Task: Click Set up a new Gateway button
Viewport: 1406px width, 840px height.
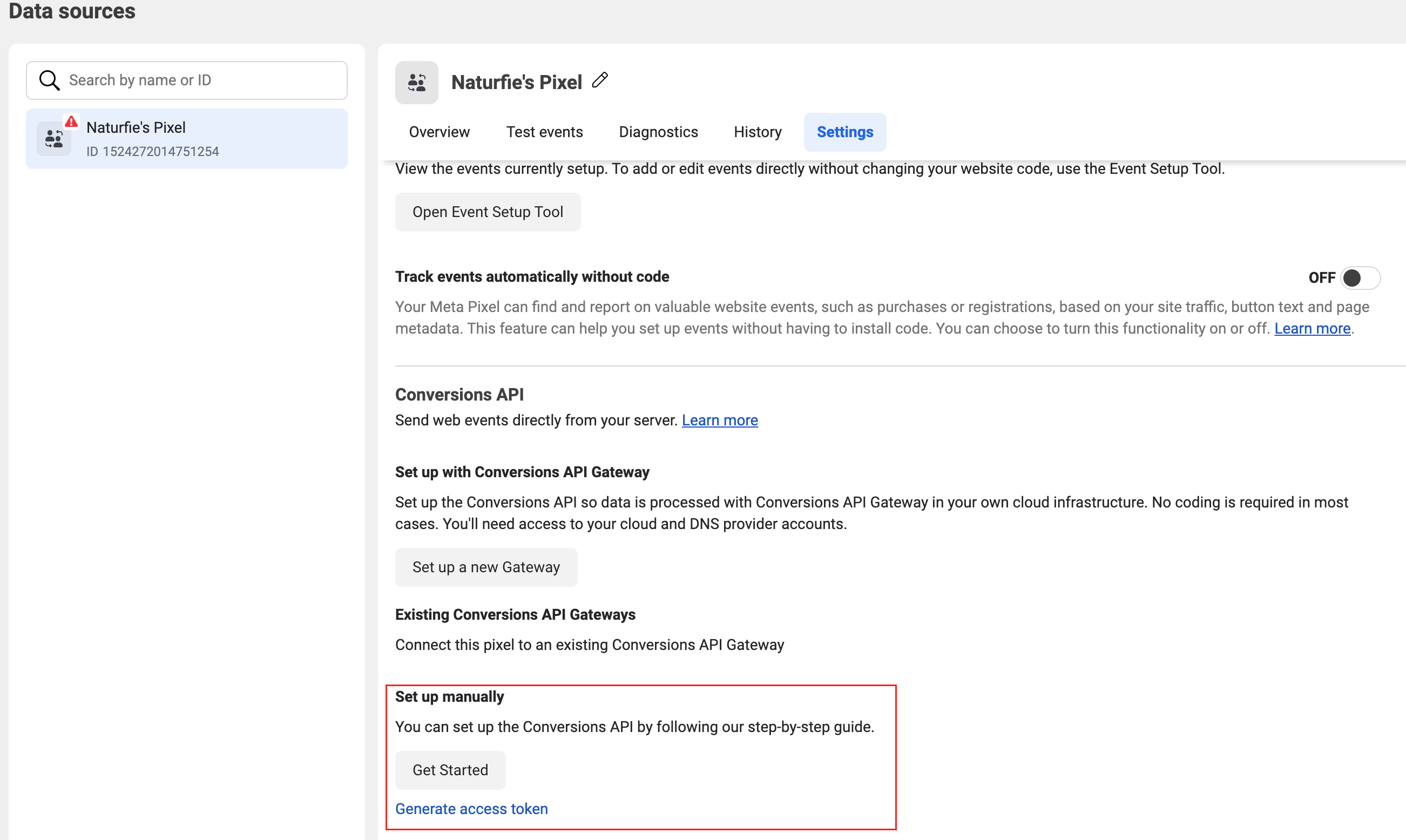Action: [x=486, y=567]
